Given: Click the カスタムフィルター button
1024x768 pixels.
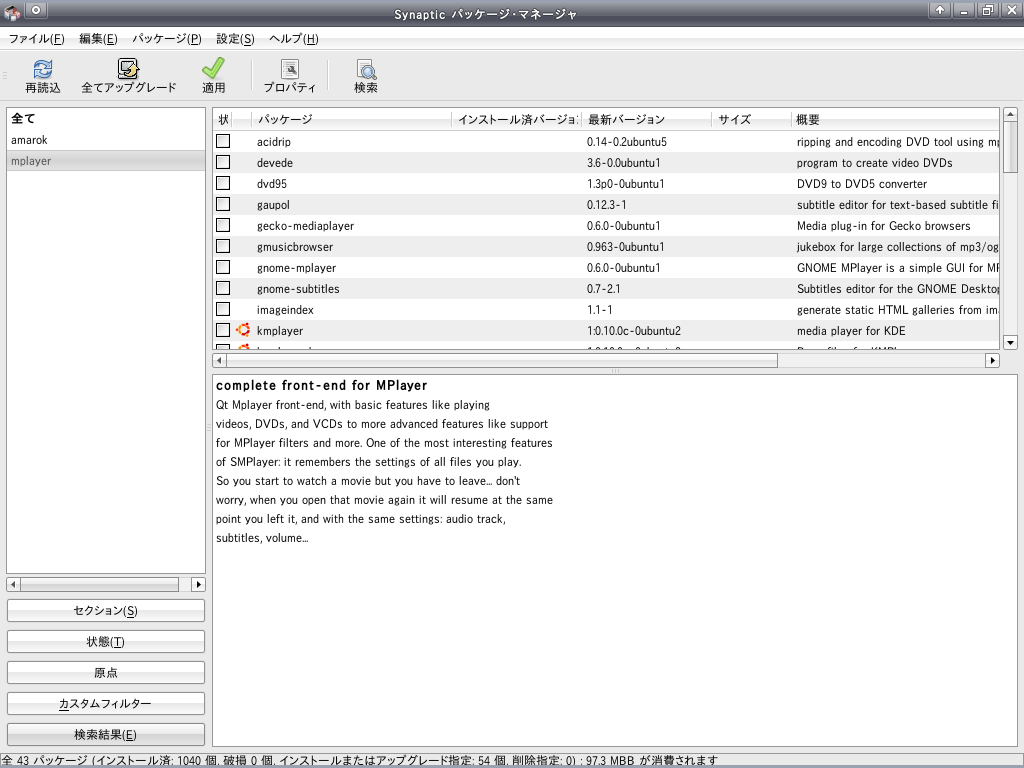Looking at the screenshot, I should (x=106, y=704).
